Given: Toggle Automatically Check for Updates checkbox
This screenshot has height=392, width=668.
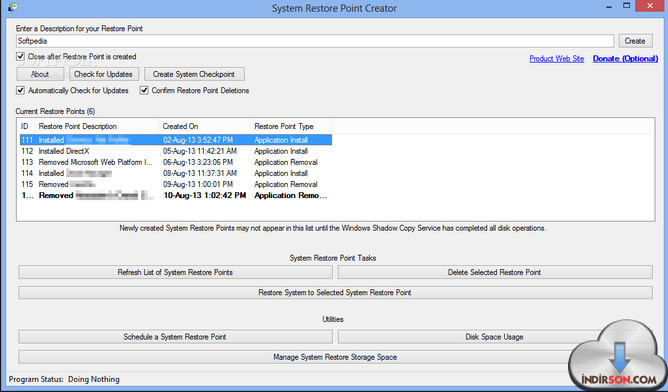Looking at the screenshot, I should 20,90.
